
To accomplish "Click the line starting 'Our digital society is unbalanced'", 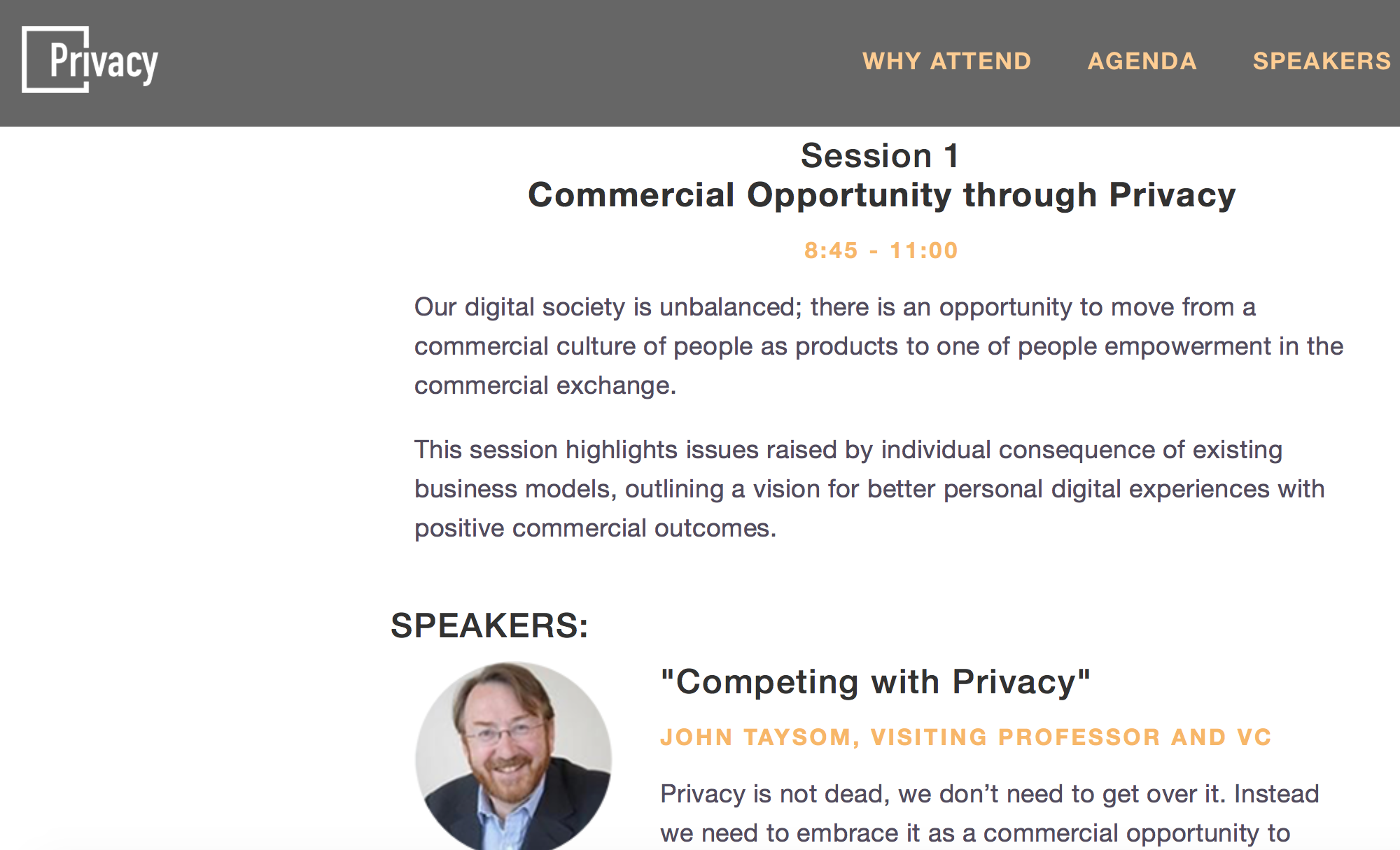I will (834, 307).
